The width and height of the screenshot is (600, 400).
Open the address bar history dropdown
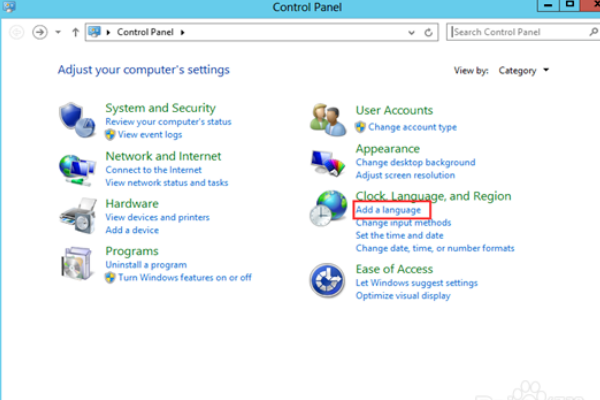pos(411,32)
